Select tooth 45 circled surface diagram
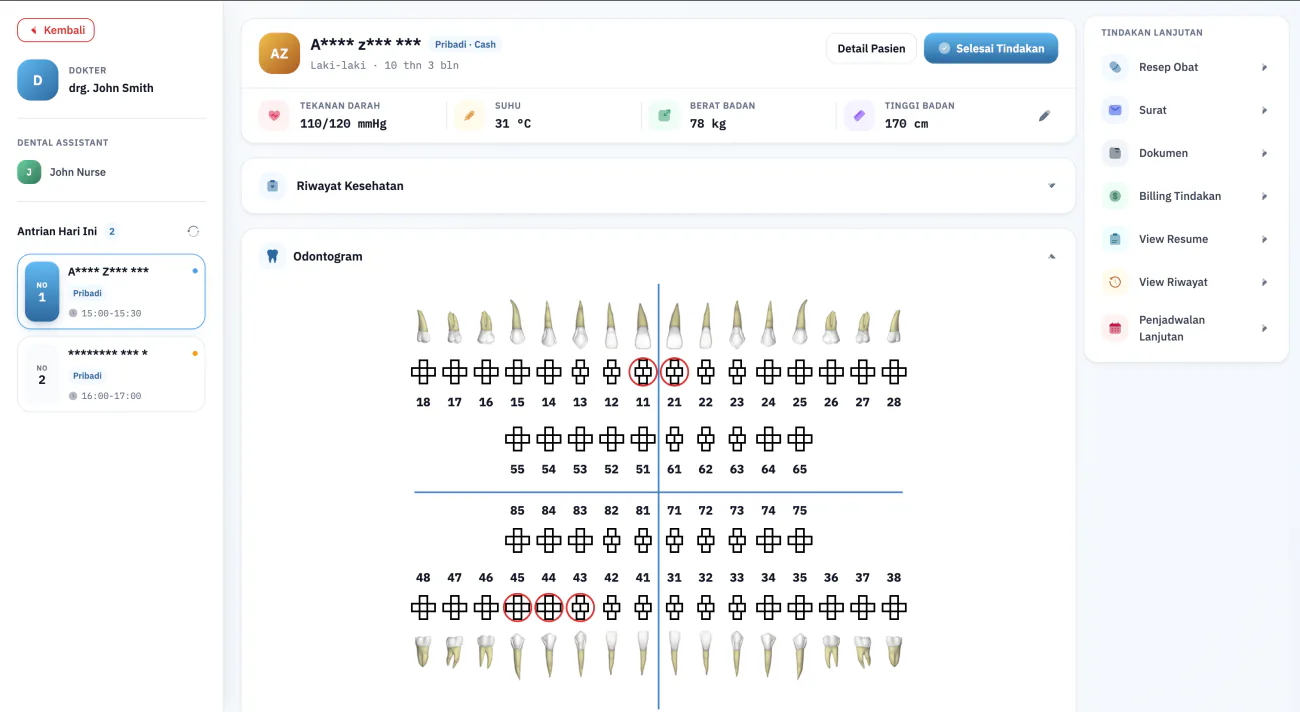 click(517, 607)
